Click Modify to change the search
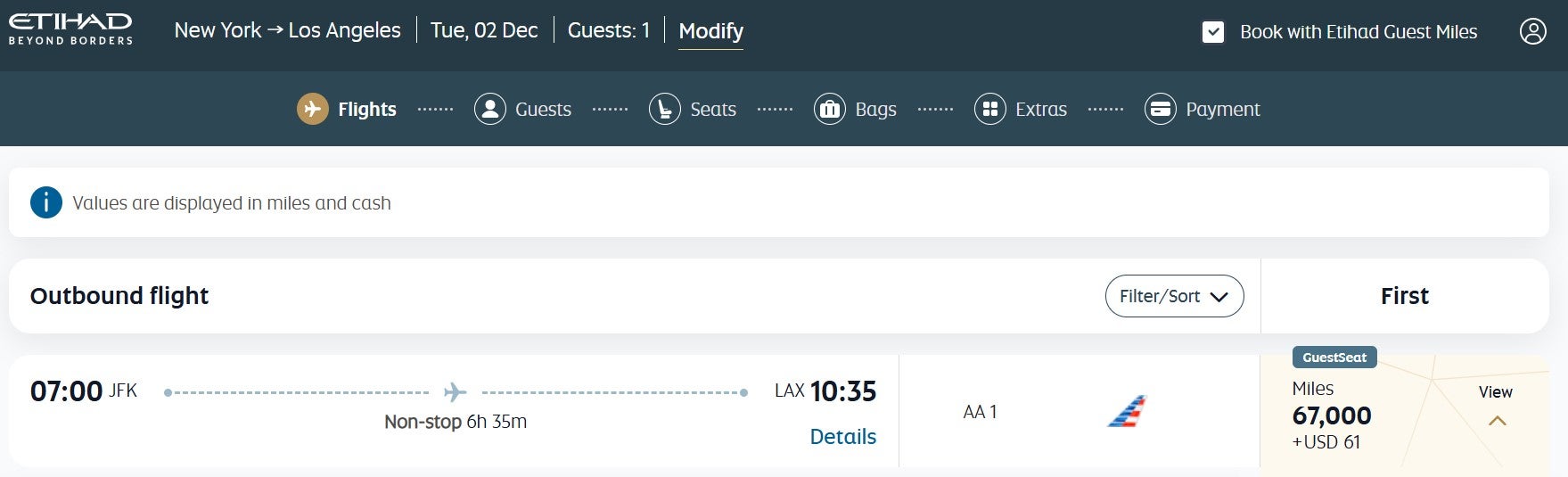The image size is (1568, 477). [710, 31]
